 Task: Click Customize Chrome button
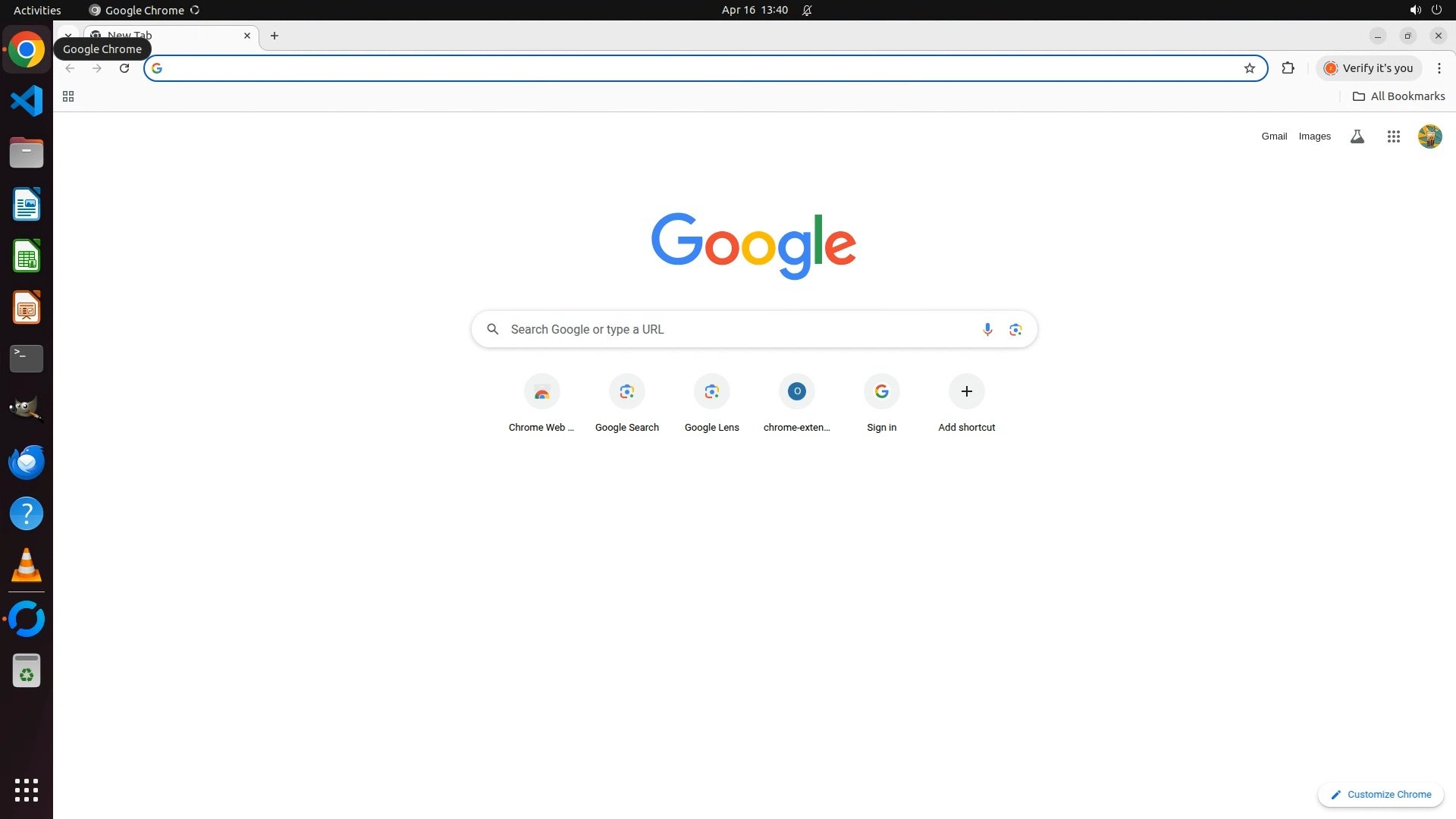(x=1380, y=794)
